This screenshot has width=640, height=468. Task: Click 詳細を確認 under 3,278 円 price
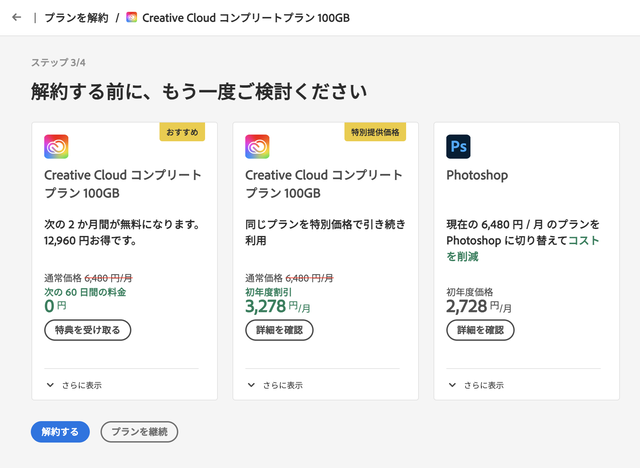[279, 330]
